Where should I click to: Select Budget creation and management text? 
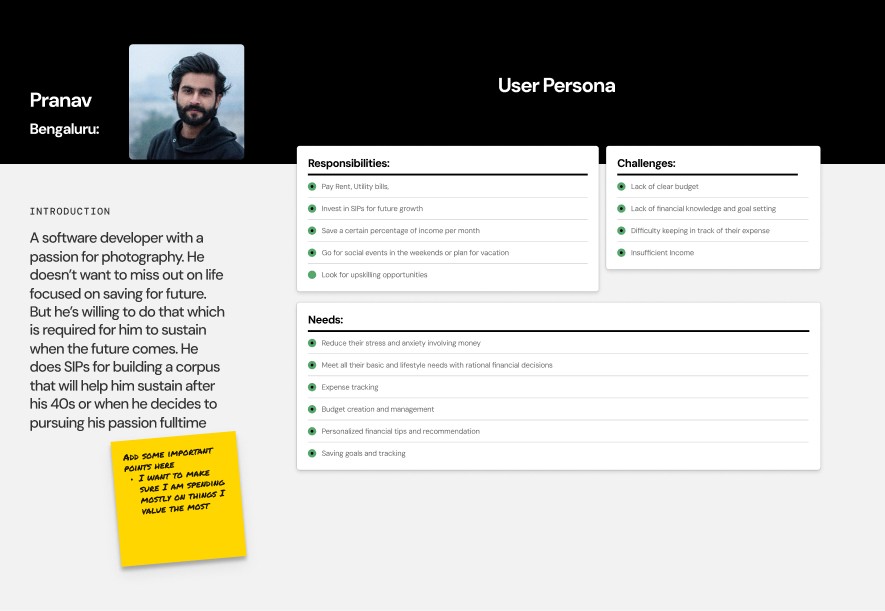click(378, 409)
